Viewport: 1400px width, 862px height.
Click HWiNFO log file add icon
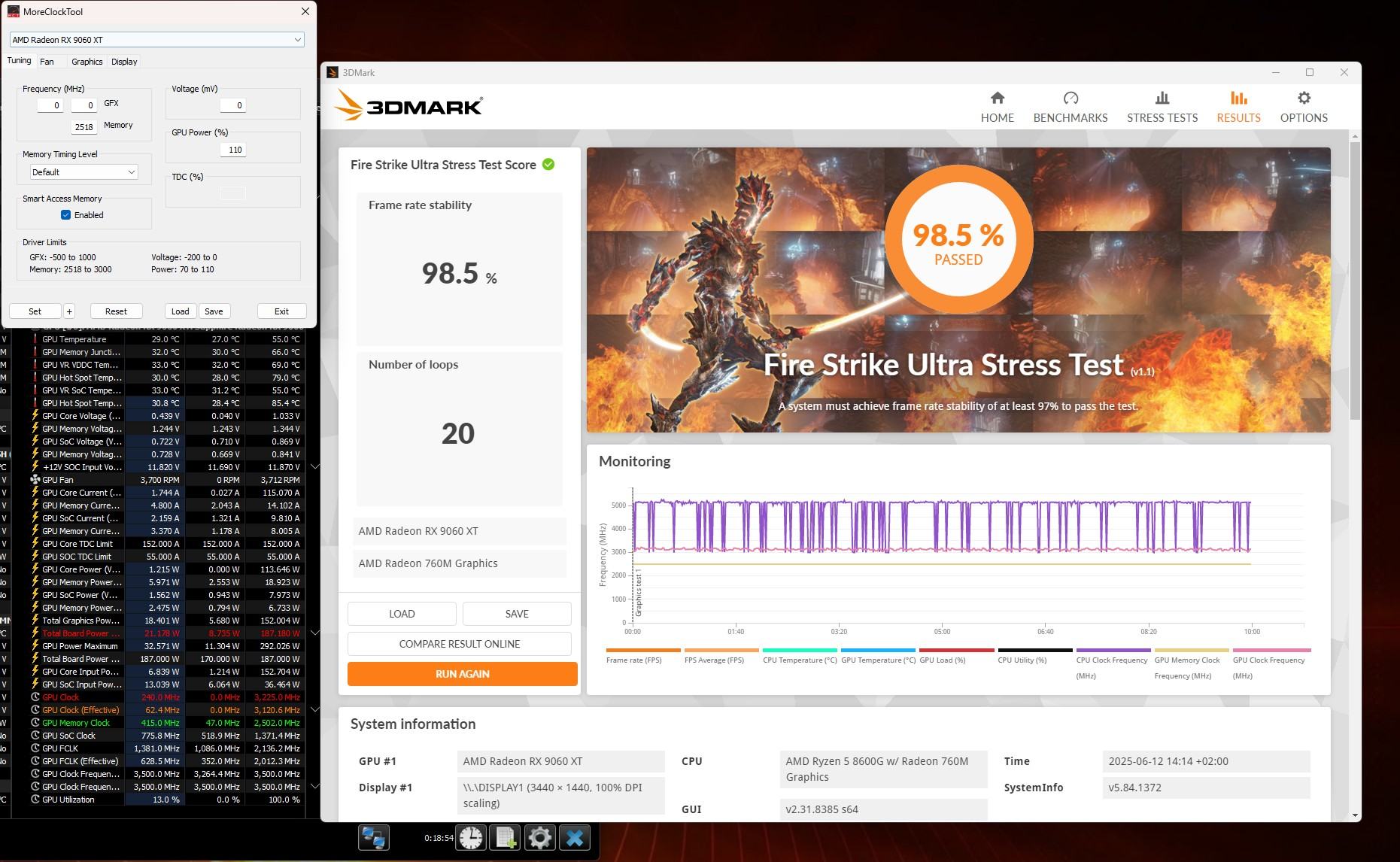[506, 837]
